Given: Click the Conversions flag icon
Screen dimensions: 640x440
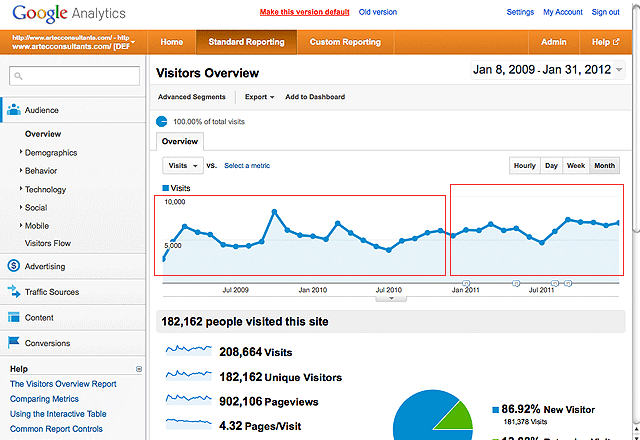Looking at the screenshot, I should tap(14, 343).
